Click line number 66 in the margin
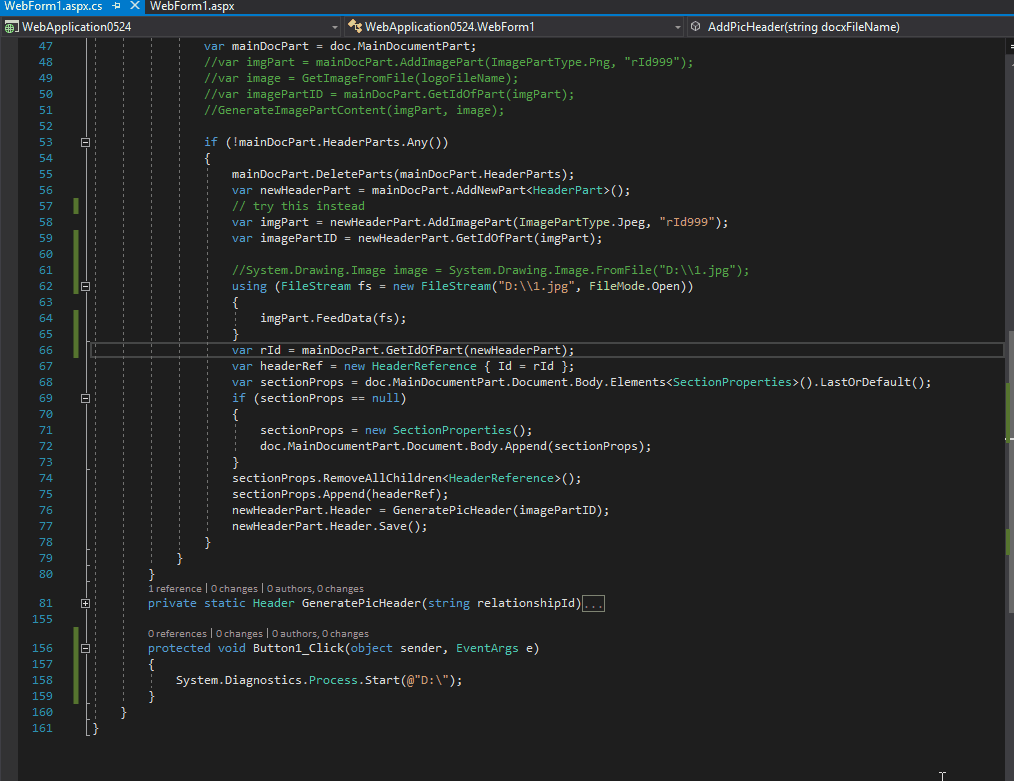 pyautogui.click(x=46, y=350)
